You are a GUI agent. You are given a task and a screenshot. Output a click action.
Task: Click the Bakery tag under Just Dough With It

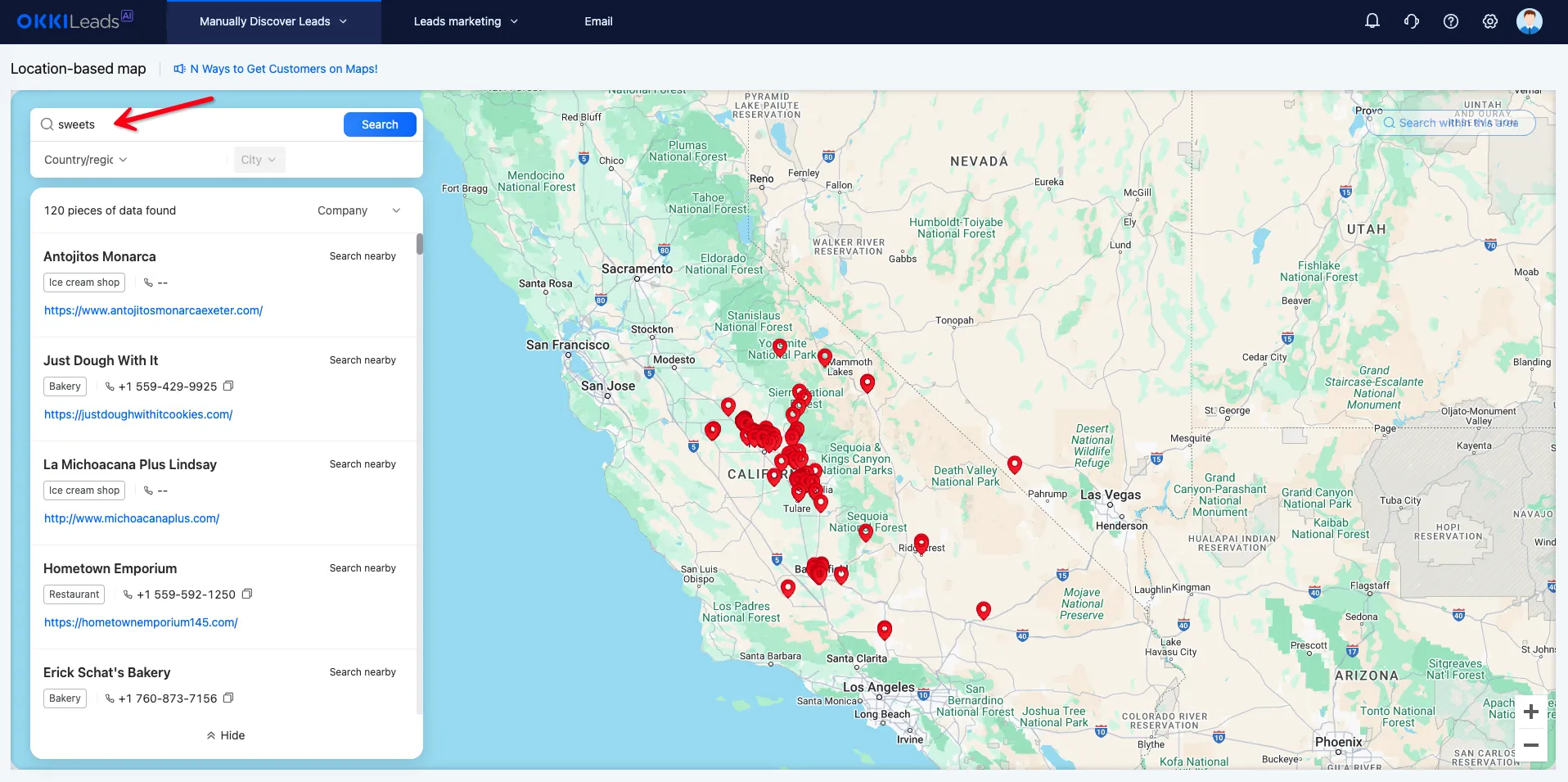pos(65,386)
